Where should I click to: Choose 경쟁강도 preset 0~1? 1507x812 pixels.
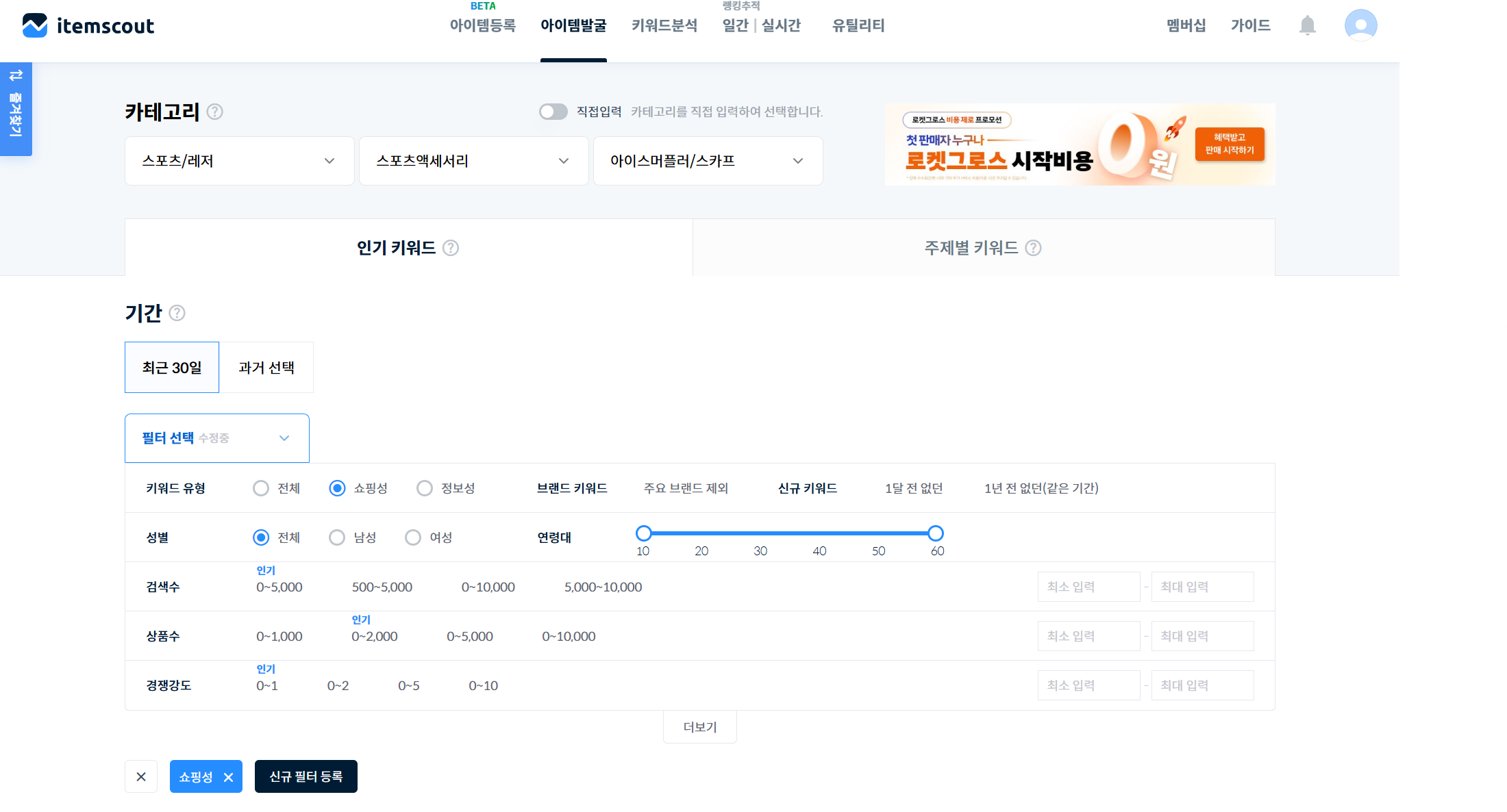(267, 686)
